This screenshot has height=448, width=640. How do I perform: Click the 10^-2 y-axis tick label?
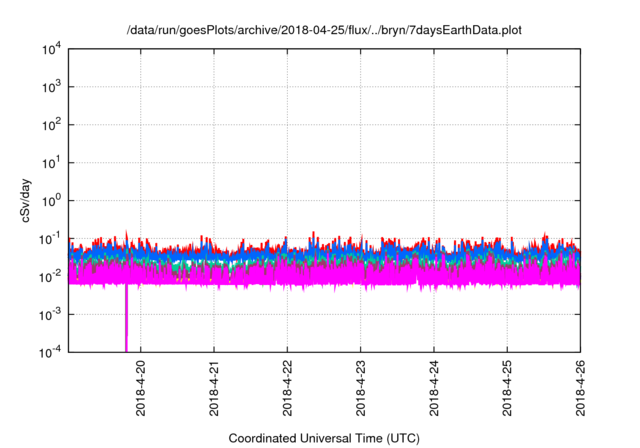click(50, 277)
